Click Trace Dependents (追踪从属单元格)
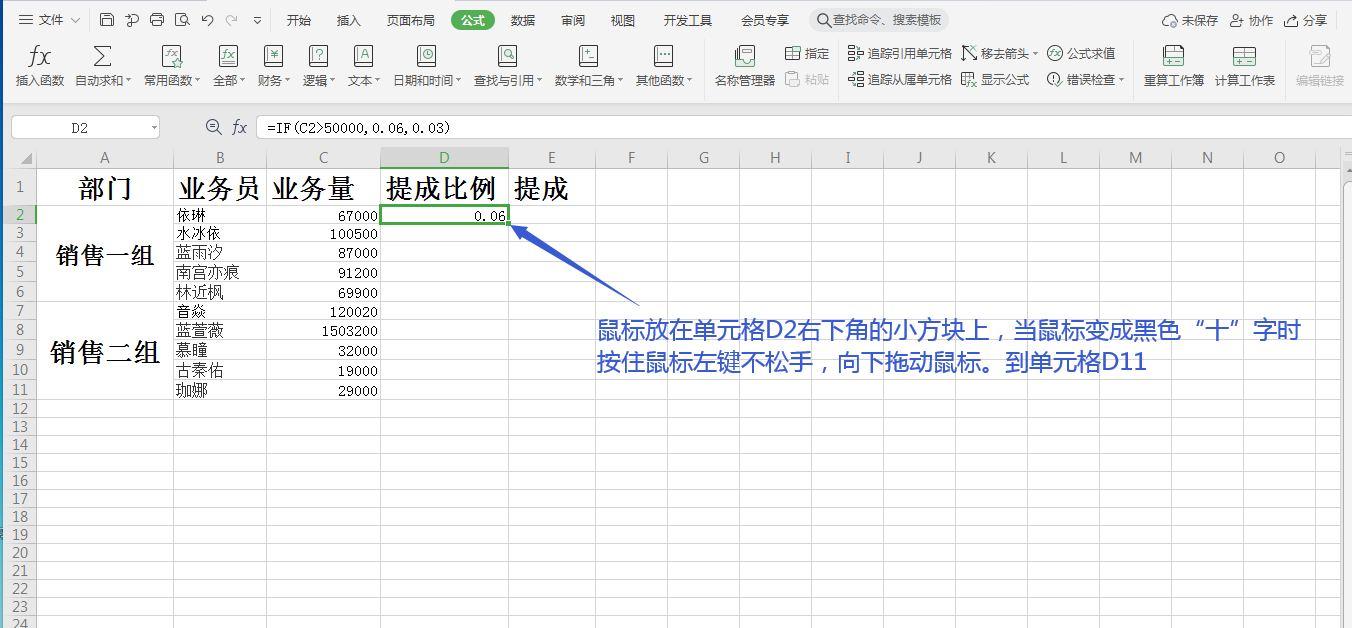 coord(900,80)
